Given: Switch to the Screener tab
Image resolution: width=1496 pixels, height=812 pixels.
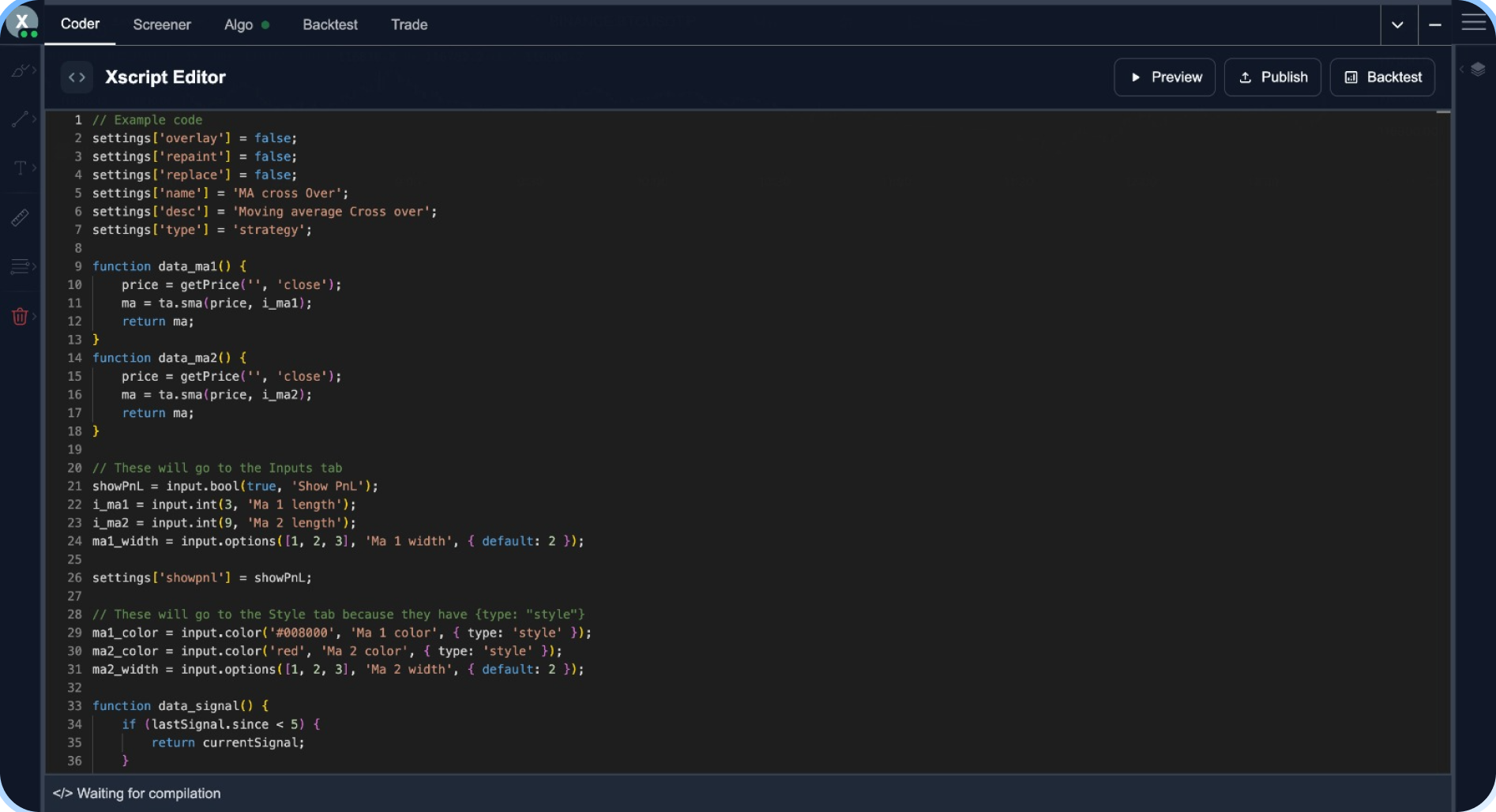Looking at the screenshot, I should click(162, 24).
